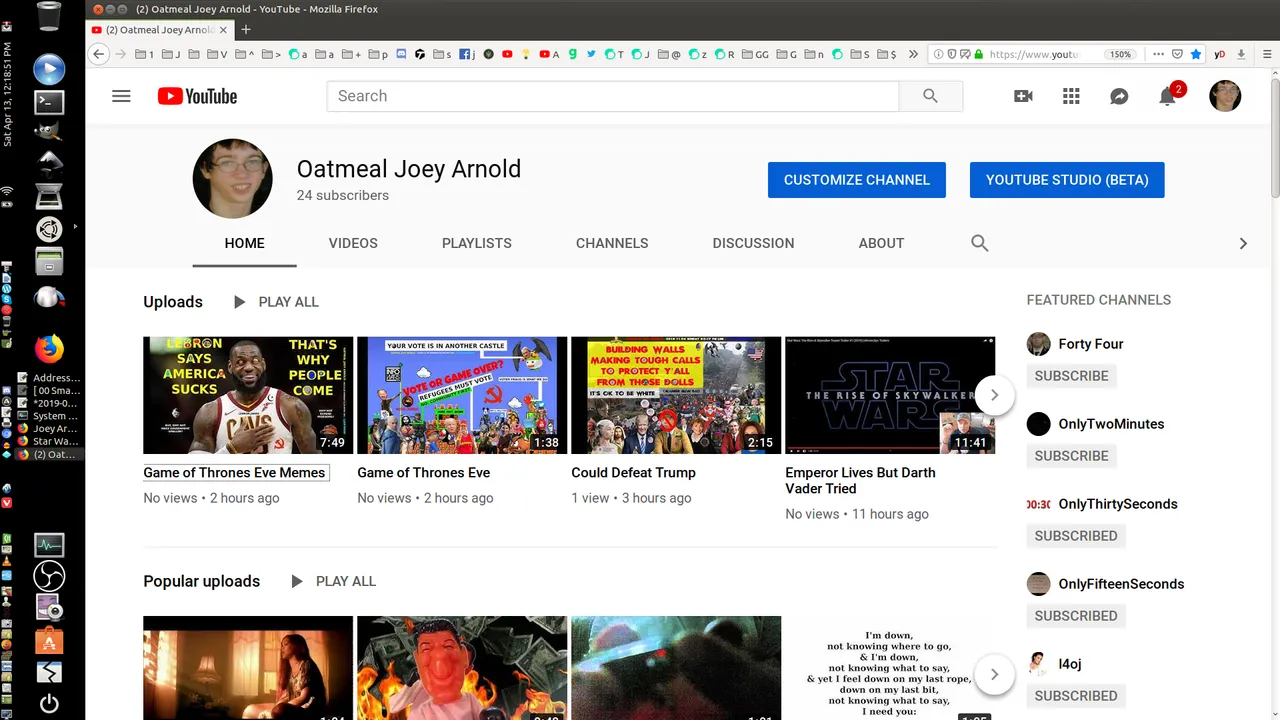The width and height of the screenshot is (1280, 720).
Task: Click the Pocket save icon
Action: point(1177,54)
